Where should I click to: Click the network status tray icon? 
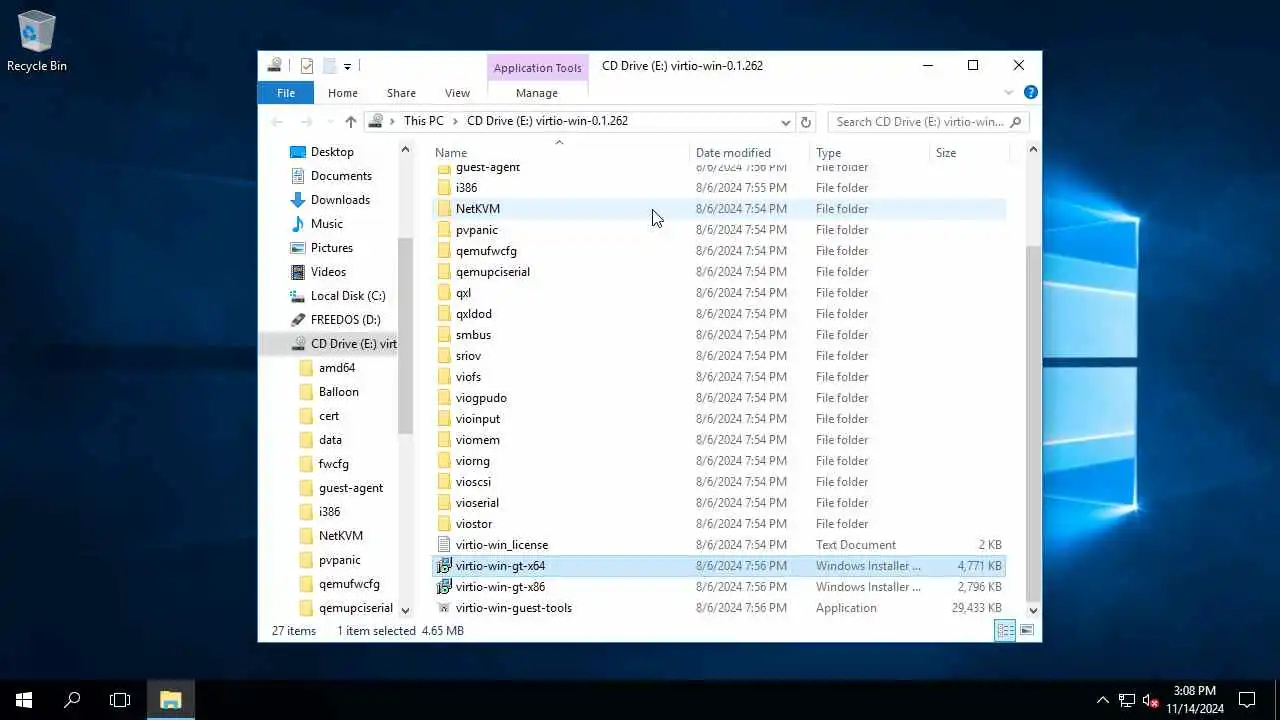click(1126, 700)
